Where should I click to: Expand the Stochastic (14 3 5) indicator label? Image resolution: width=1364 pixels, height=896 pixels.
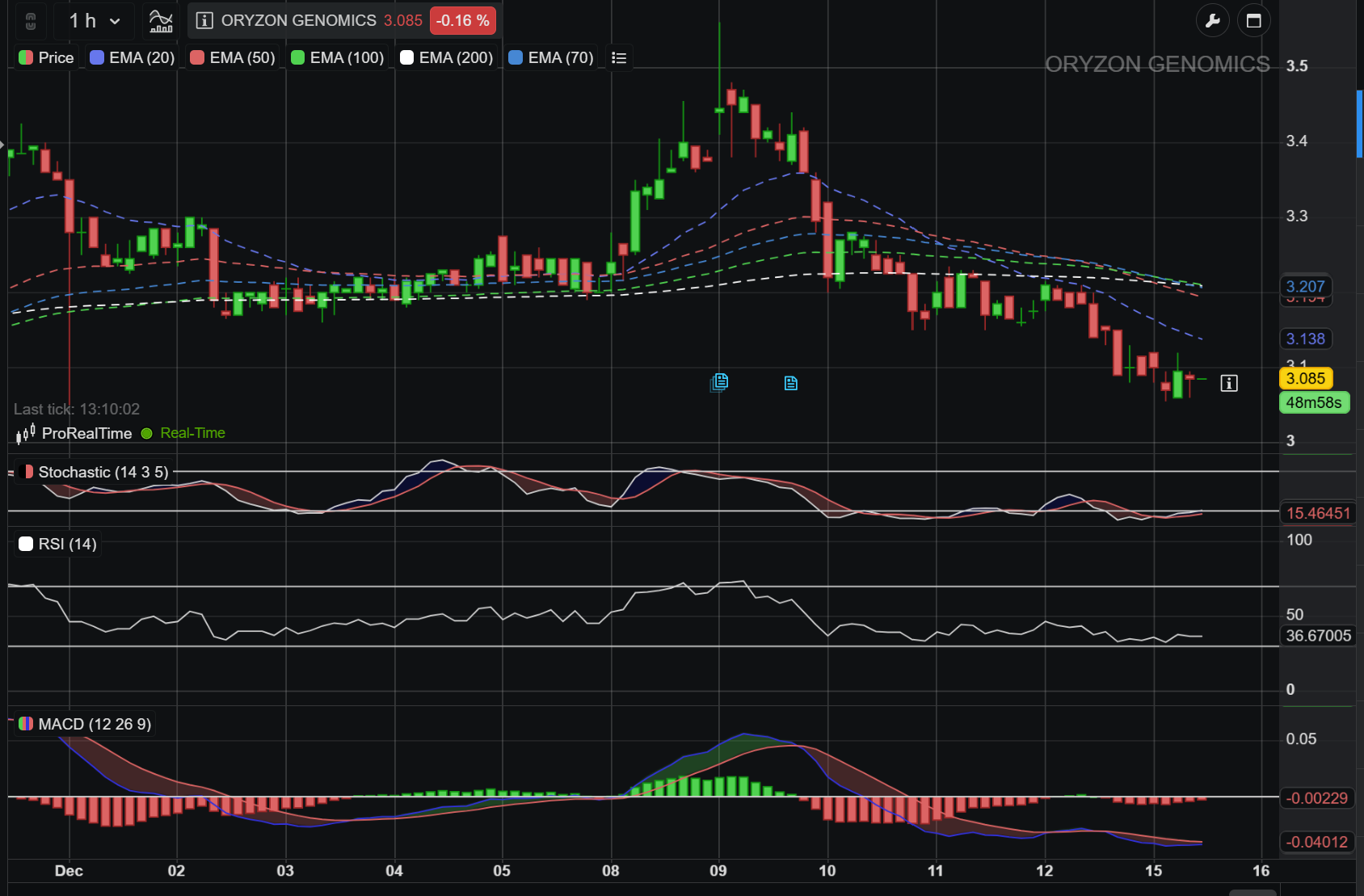click(x=95, y=472)
